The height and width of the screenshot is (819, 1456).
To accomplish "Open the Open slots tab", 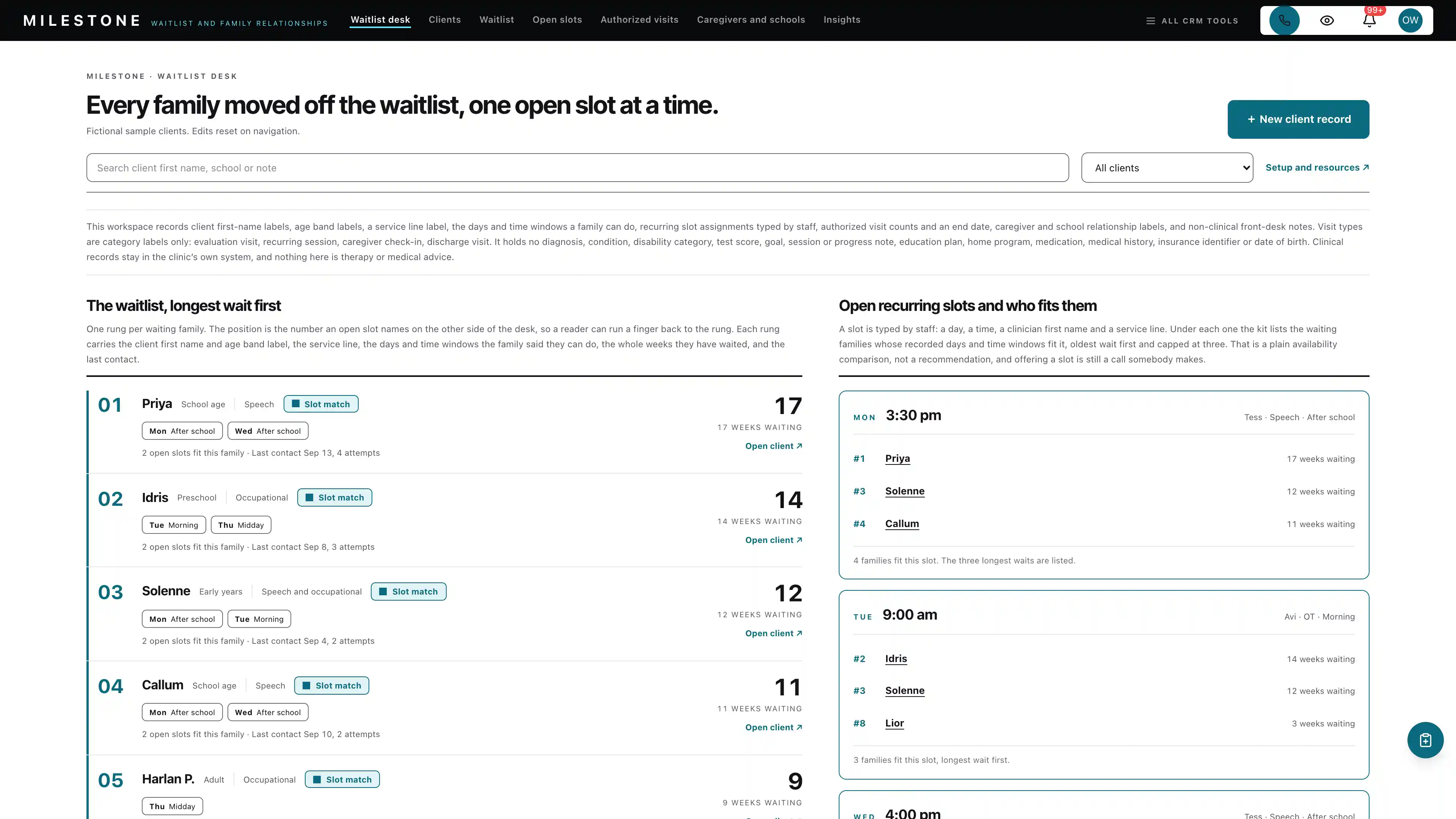I will click(557, 20).
